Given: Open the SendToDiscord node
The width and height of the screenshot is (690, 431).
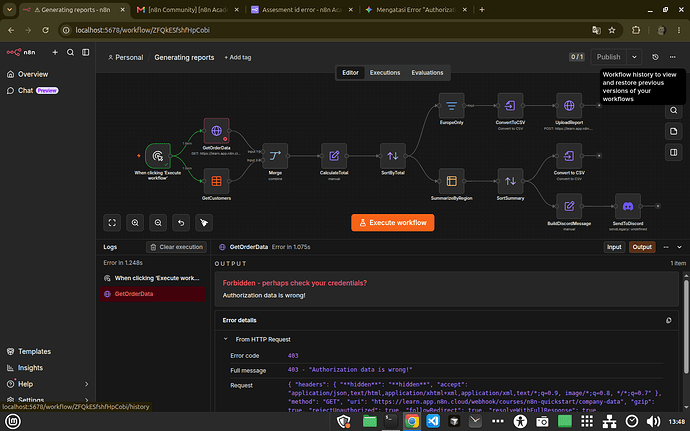Looking at the screenshot, I should (628, 206).
